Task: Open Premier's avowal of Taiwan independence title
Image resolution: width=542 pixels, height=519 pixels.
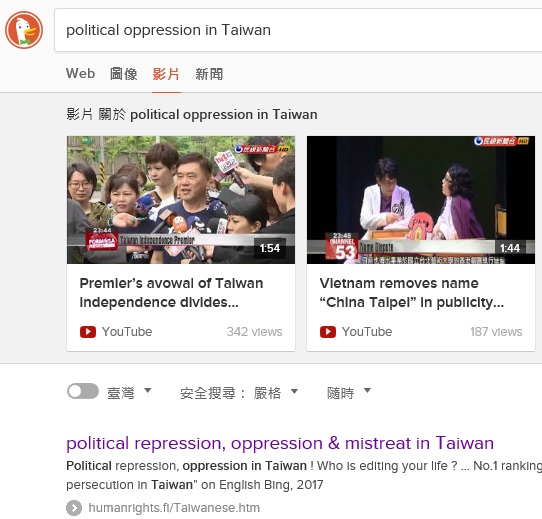Action: click(x=171, y=293)
